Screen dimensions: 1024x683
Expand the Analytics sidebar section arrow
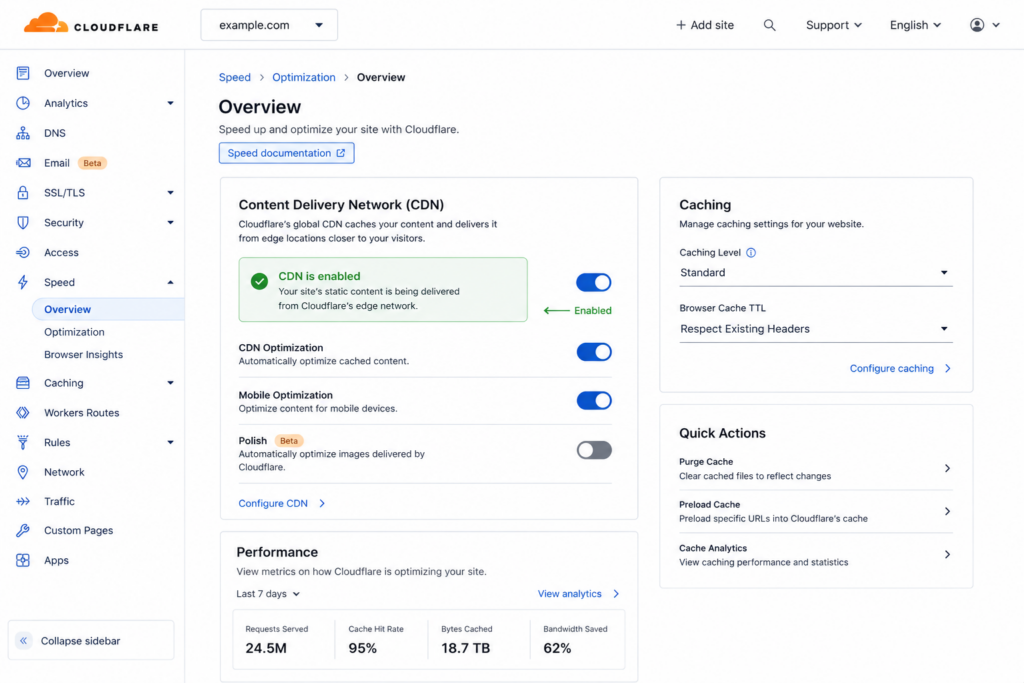170,103
